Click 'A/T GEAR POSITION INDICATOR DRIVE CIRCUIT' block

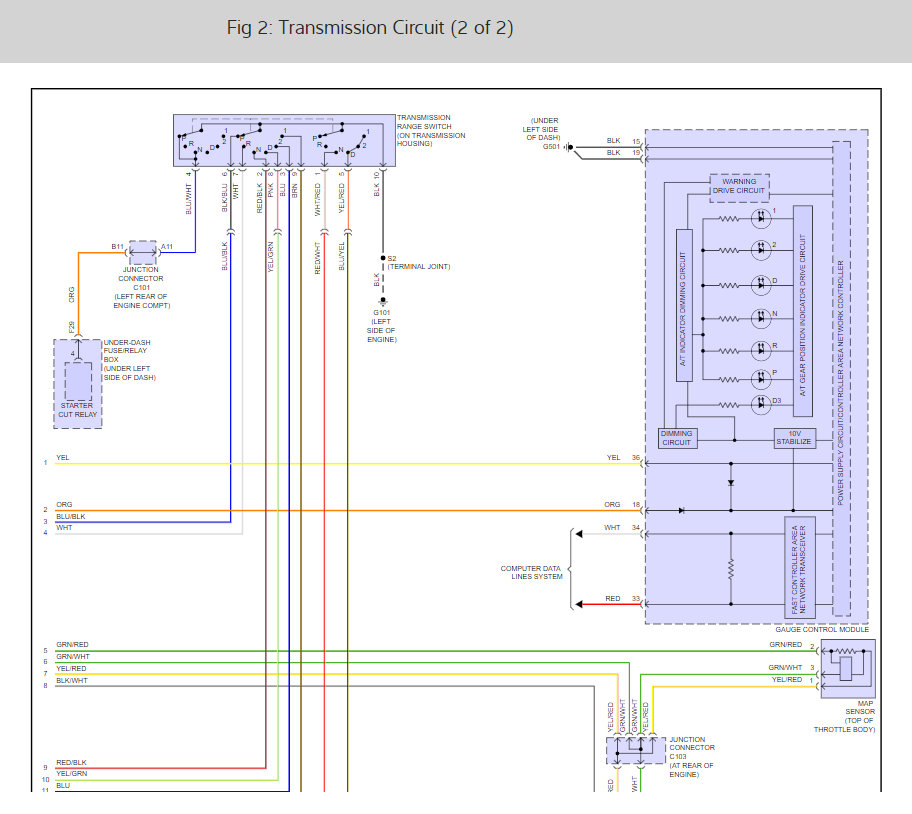tap(803, 311)
